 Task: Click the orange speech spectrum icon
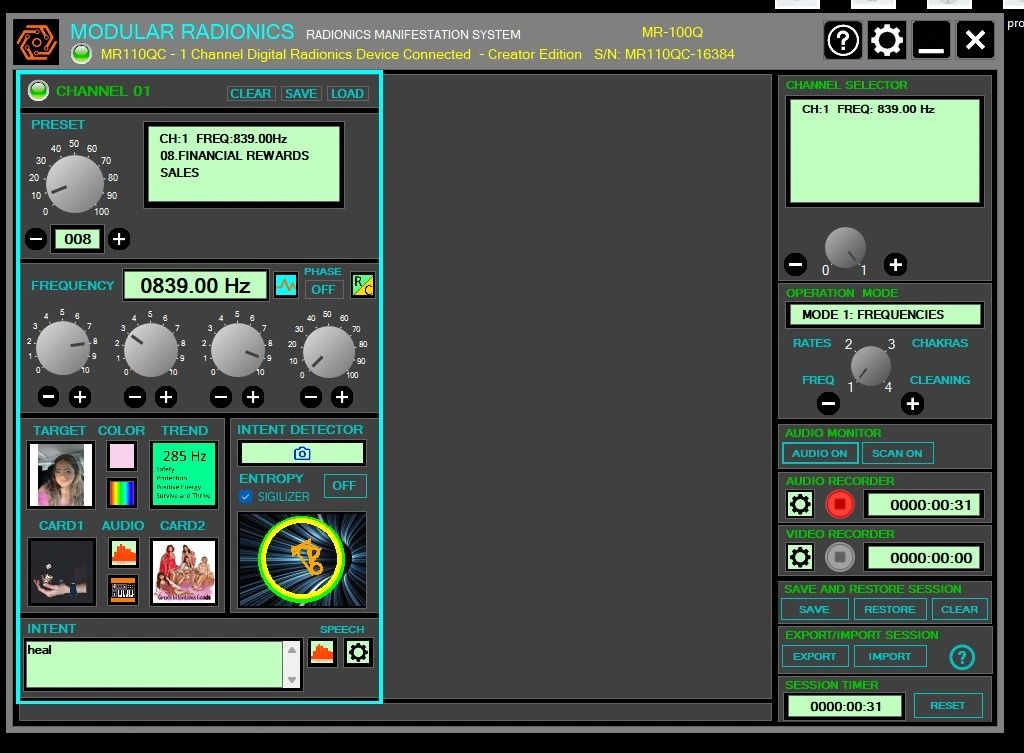click(323, 652)
